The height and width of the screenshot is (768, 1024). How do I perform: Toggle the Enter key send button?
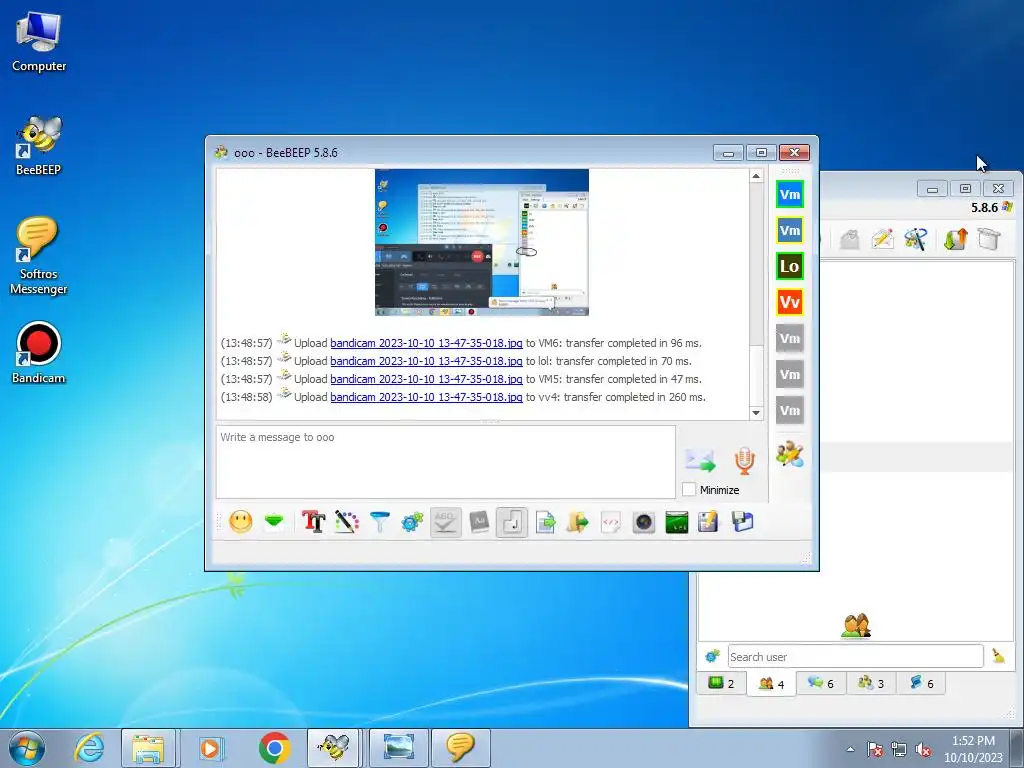[x=512, y=522]
